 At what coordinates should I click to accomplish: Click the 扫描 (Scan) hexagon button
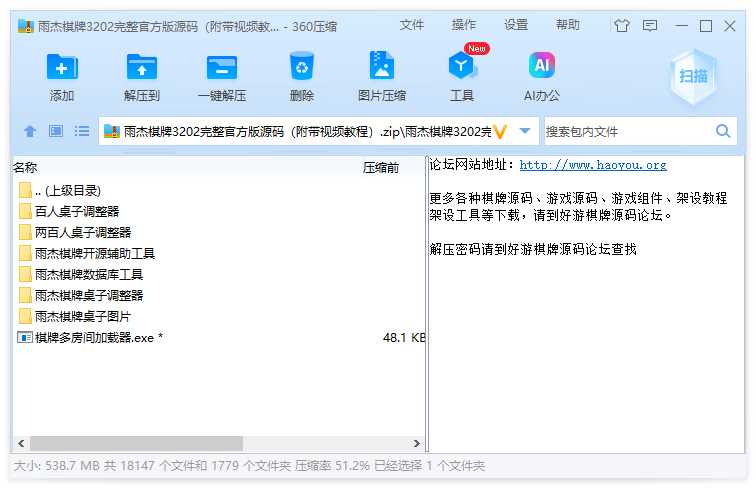(x=693, y=76)
